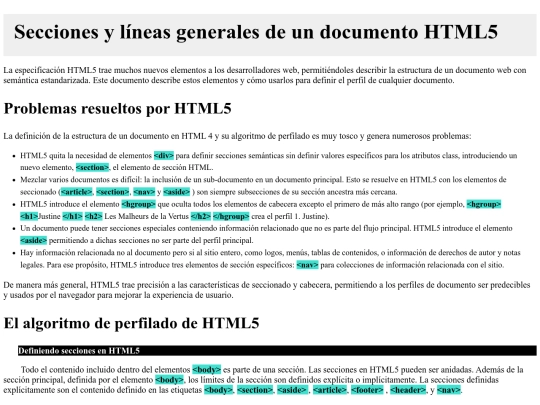Click the highlighted <div> tag

[164, 156]
